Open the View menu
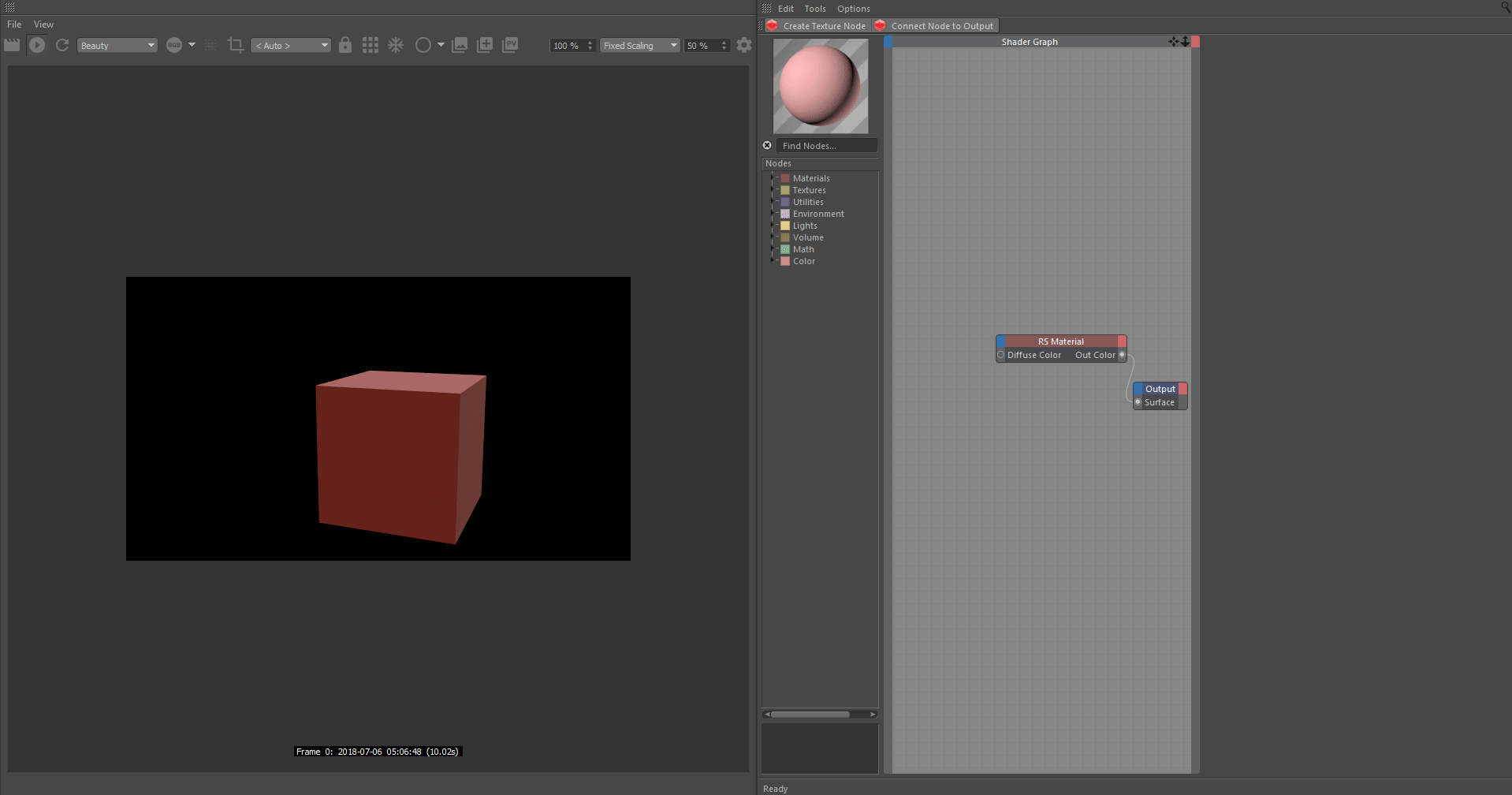 [x=43, y=24]
